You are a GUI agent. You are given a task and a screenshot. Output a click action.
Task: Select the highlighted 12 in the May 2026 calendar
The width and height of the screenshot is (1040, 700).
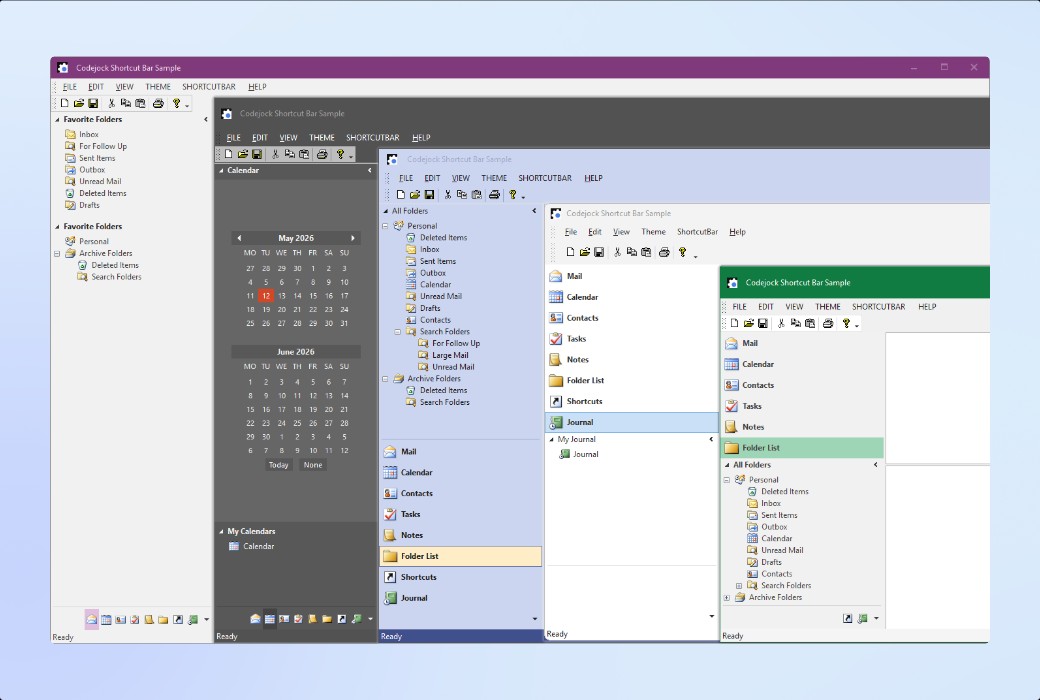265,296
